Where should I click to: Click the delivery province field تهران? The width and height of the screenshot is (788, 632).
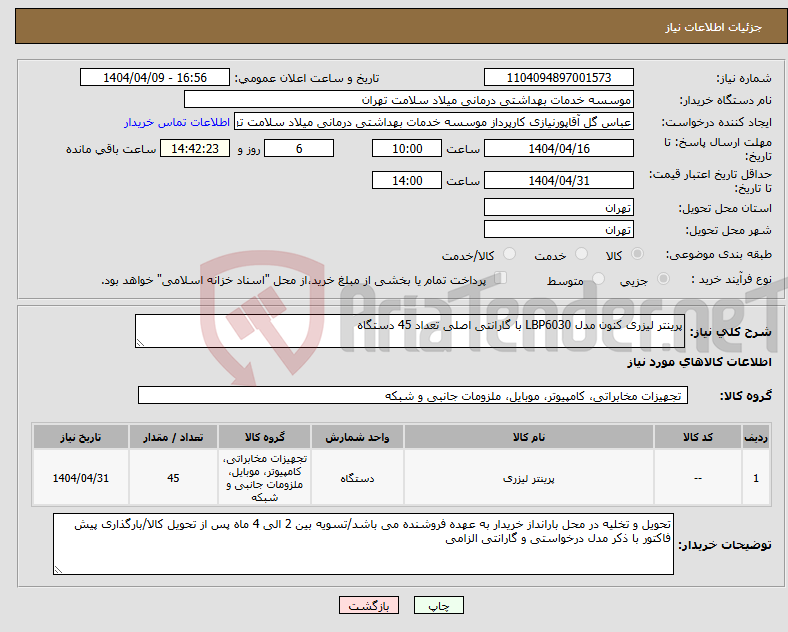[558, 207]
